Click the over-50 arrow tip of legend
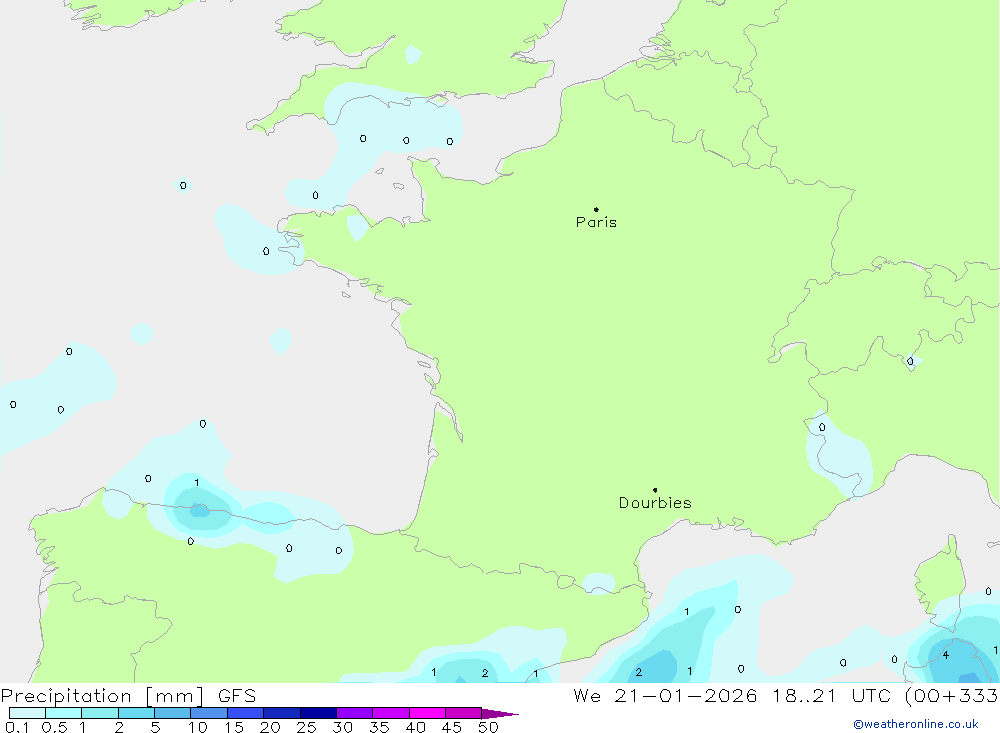The height and width of the screenshot is (733, 1000). click(500, 714)
